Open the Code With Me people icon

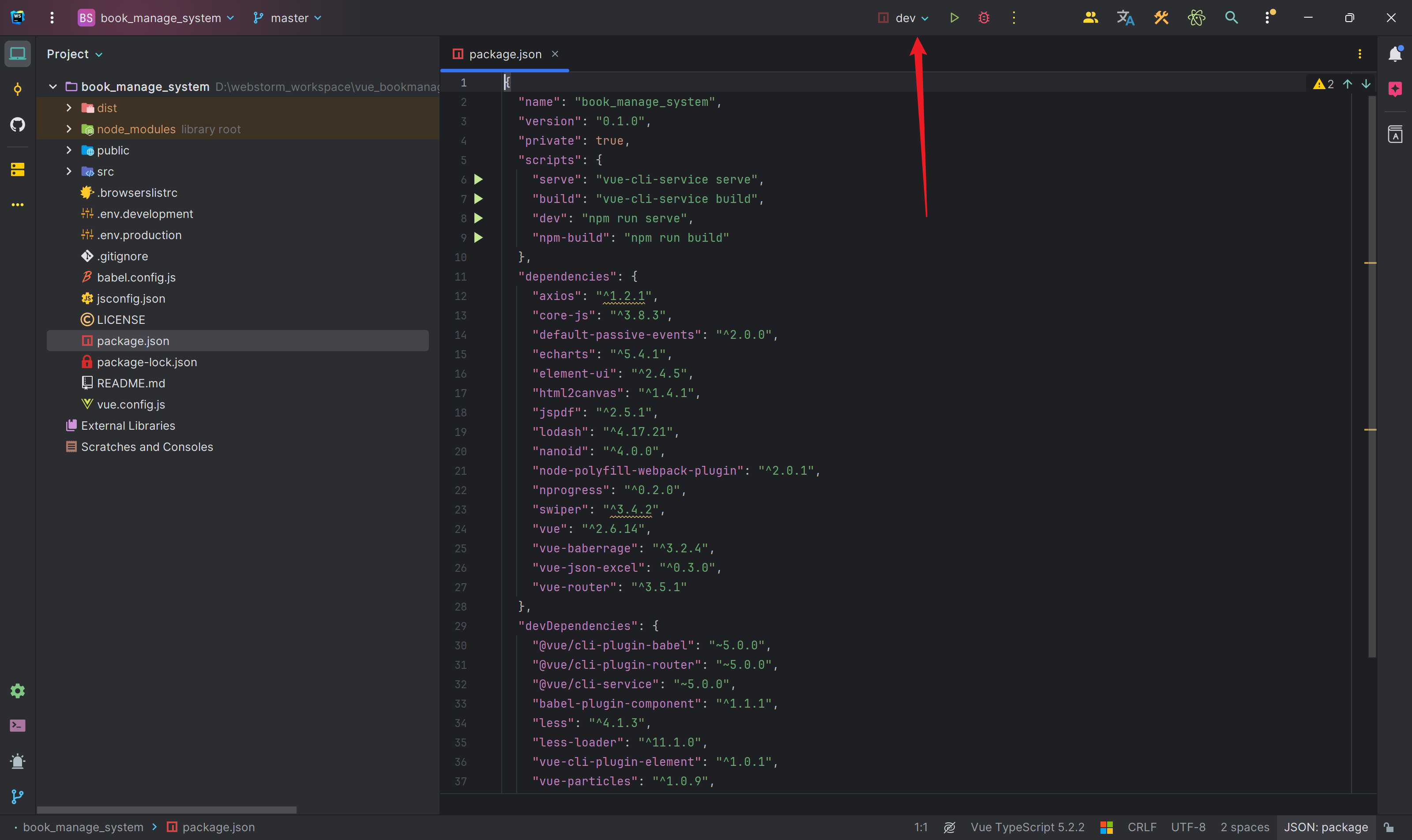click(x=1090, y=18)
